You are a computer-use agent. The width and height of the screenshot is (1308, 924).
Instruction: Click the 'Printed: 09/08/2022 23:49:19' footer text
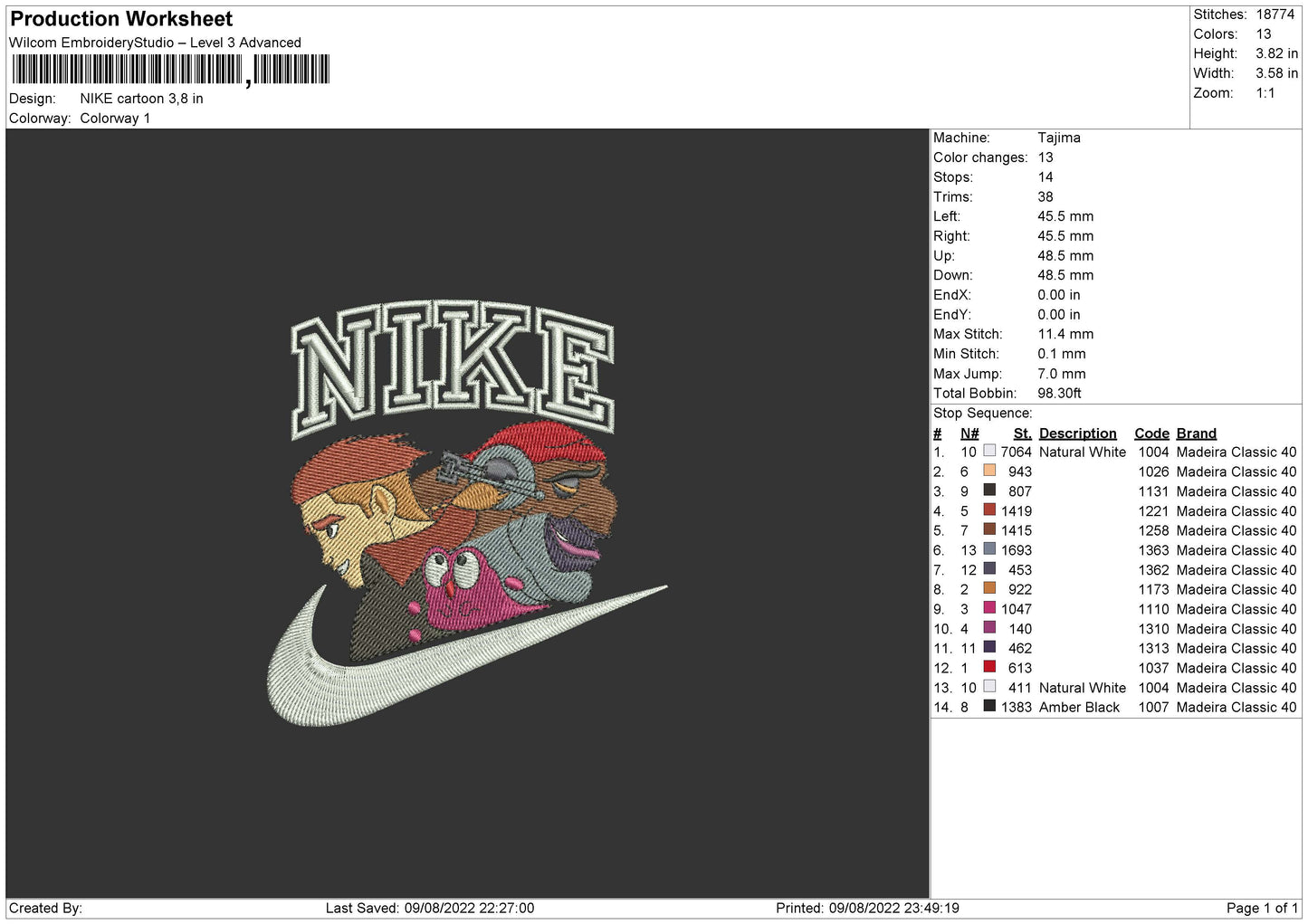tap(867, 908)
